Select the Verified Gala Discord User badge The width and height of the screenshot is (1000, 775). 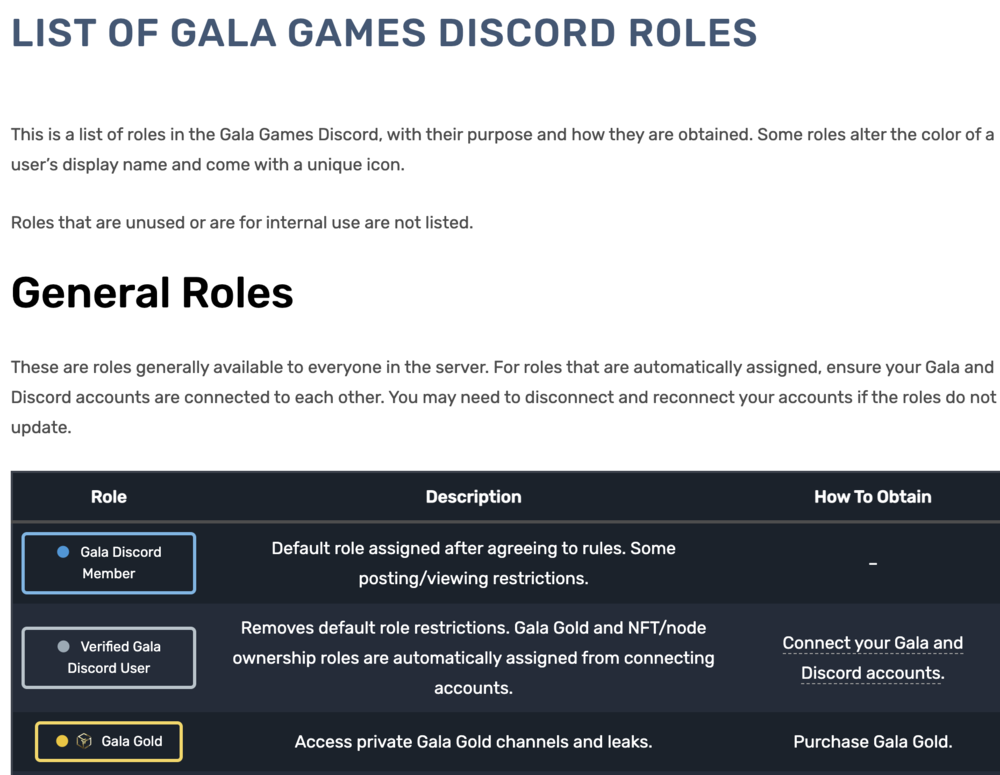[109, 658]
